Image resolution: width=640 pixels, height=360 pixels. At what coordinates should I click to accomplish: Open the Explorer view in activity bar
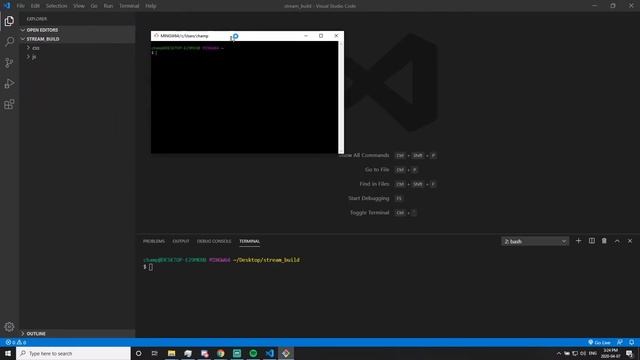coord(9,21)
